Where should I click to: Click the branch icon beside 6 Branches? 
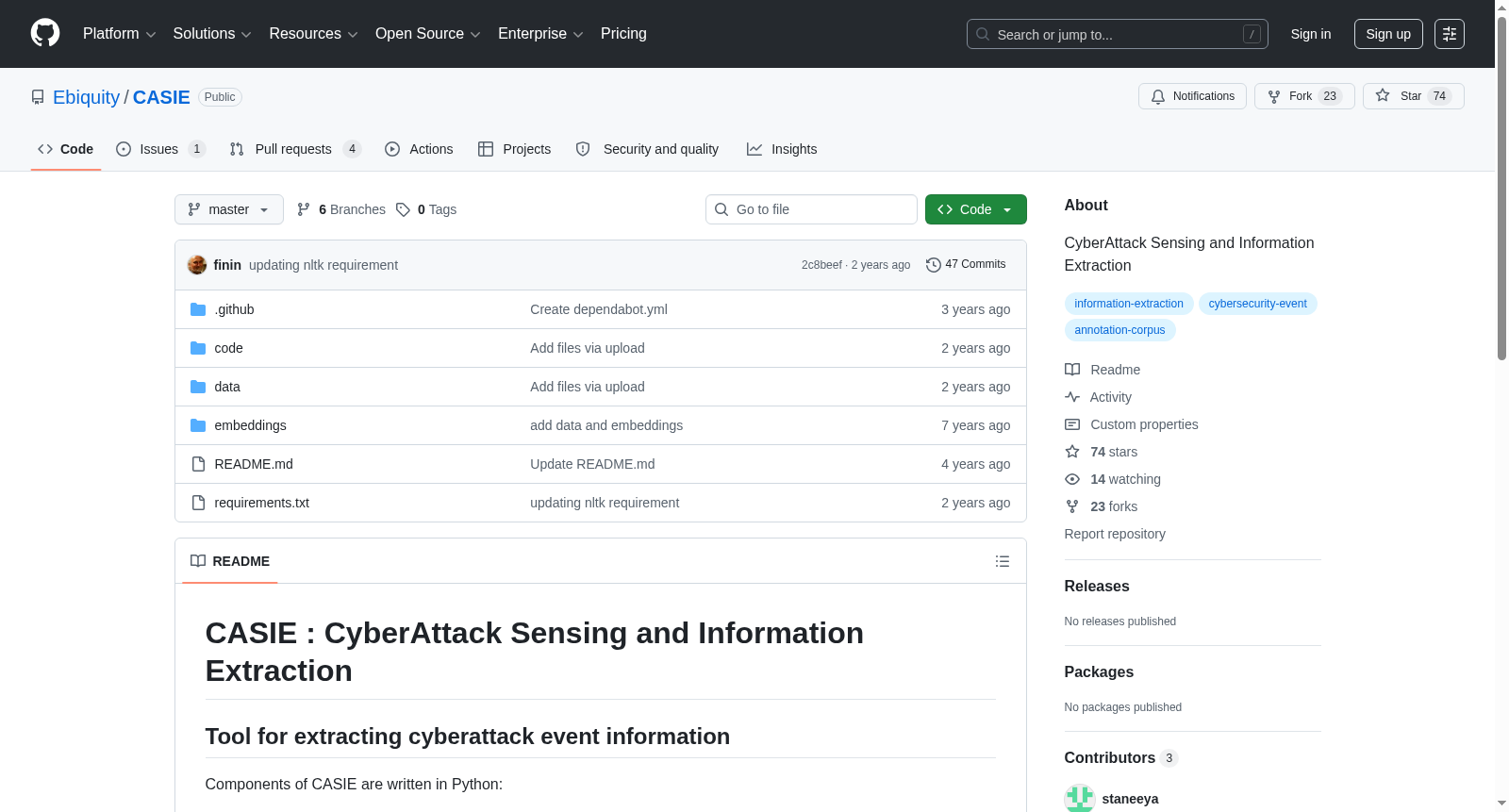click(x=304, y=209)
